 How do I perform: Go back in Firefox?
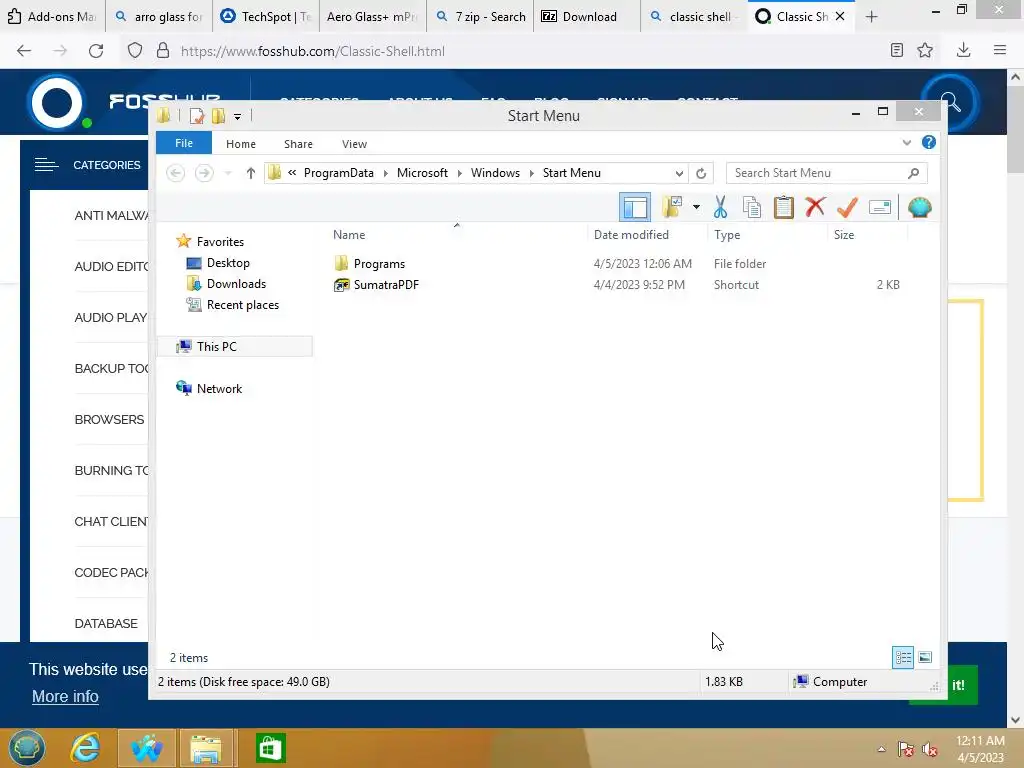pyautogui.click(x=24, y=51)
